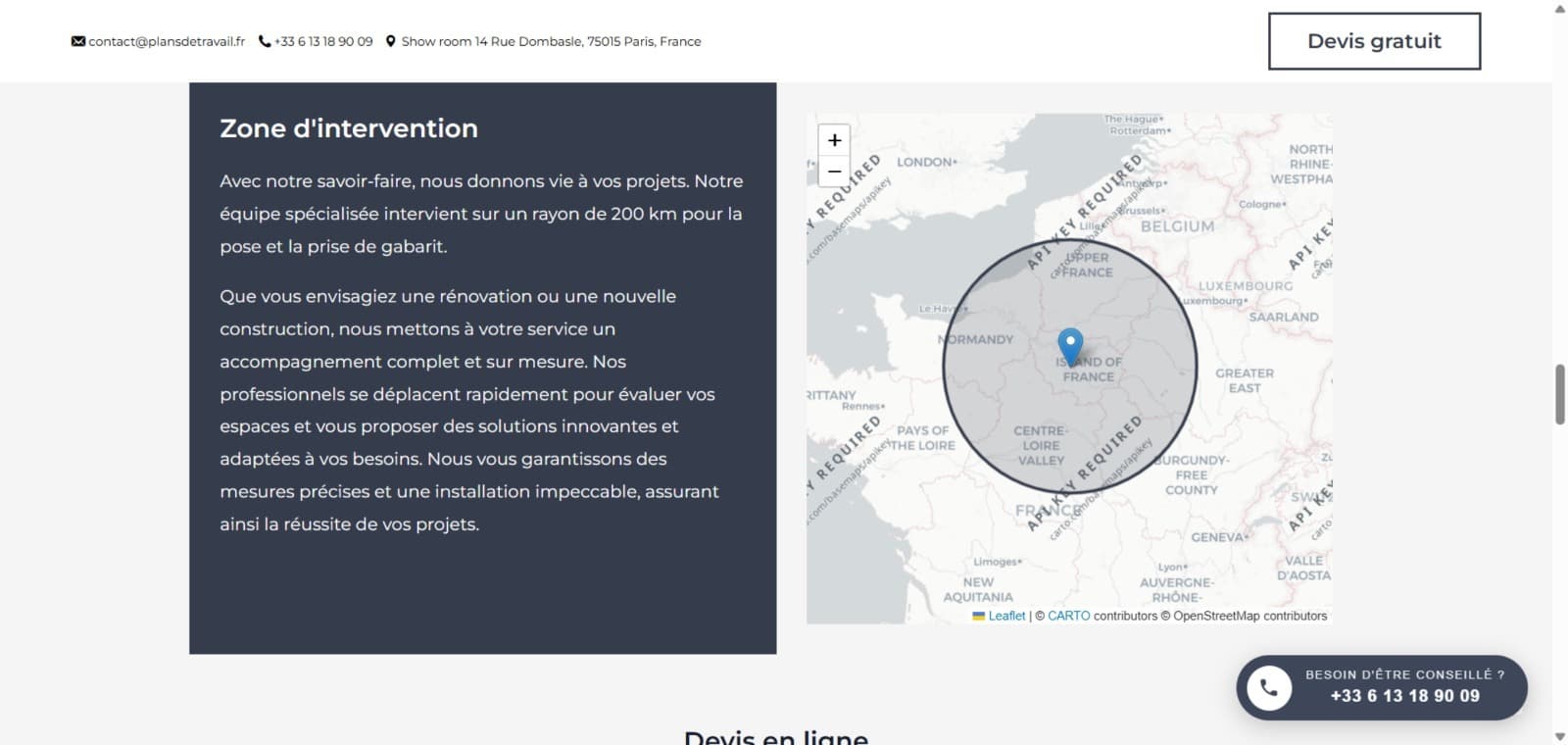This screenshot has width=1568, height=745.
Task: Click the Lyon city label on the map
Action: pyautogui.click(x=1172, y=567)
